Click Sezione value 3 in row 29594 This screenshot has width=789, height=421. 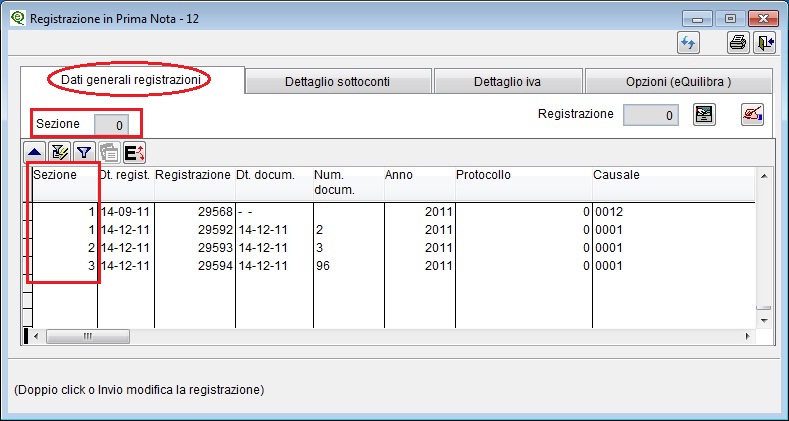tap(65, 266)
